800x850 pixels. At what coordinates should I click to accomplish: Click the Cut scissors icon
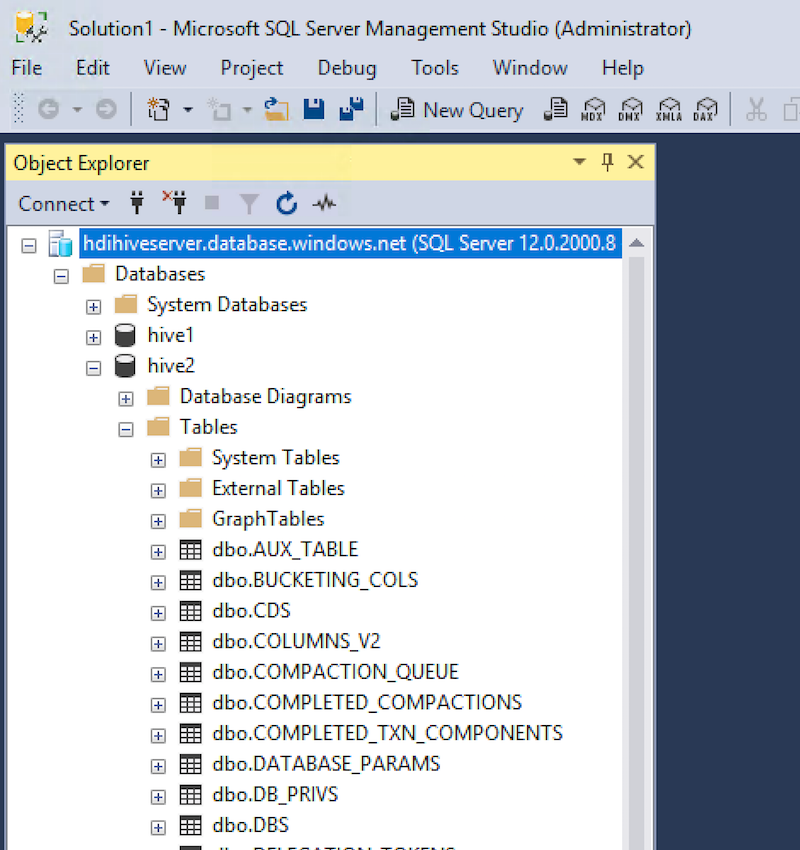tap(756, 110)
